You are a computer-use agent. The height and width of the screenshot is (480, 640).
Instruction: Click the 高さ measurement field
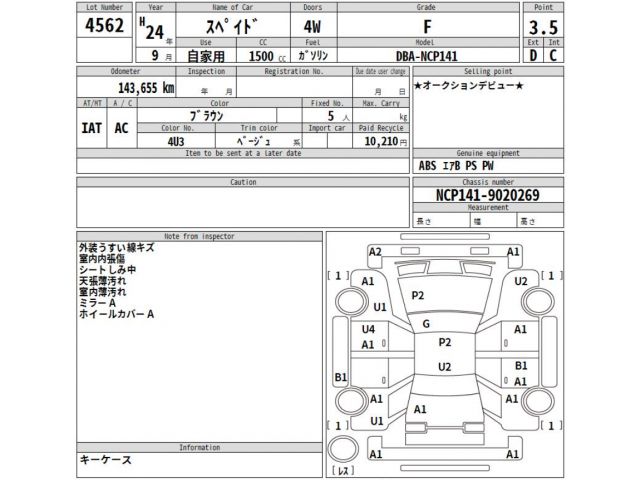click(x=540, y=221)
